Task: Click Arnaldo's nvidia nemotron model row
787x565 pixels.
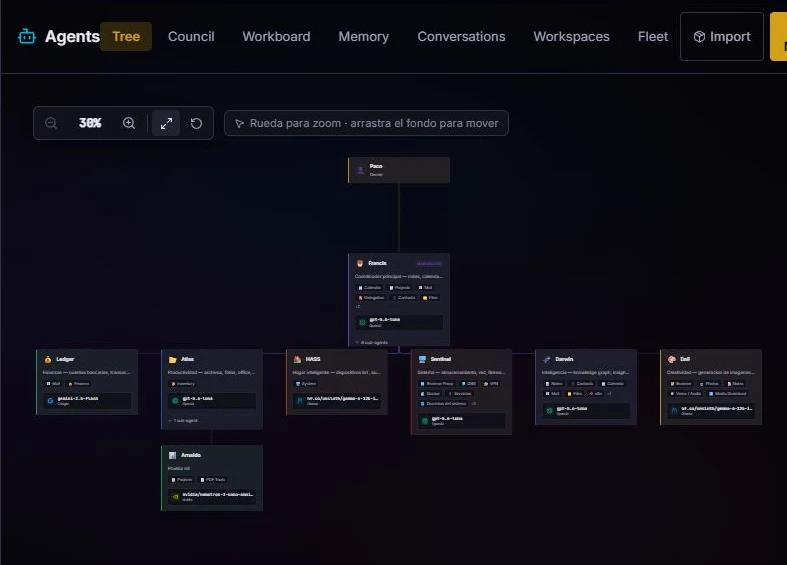Action: pyautogui.click(x=212, y=497)
